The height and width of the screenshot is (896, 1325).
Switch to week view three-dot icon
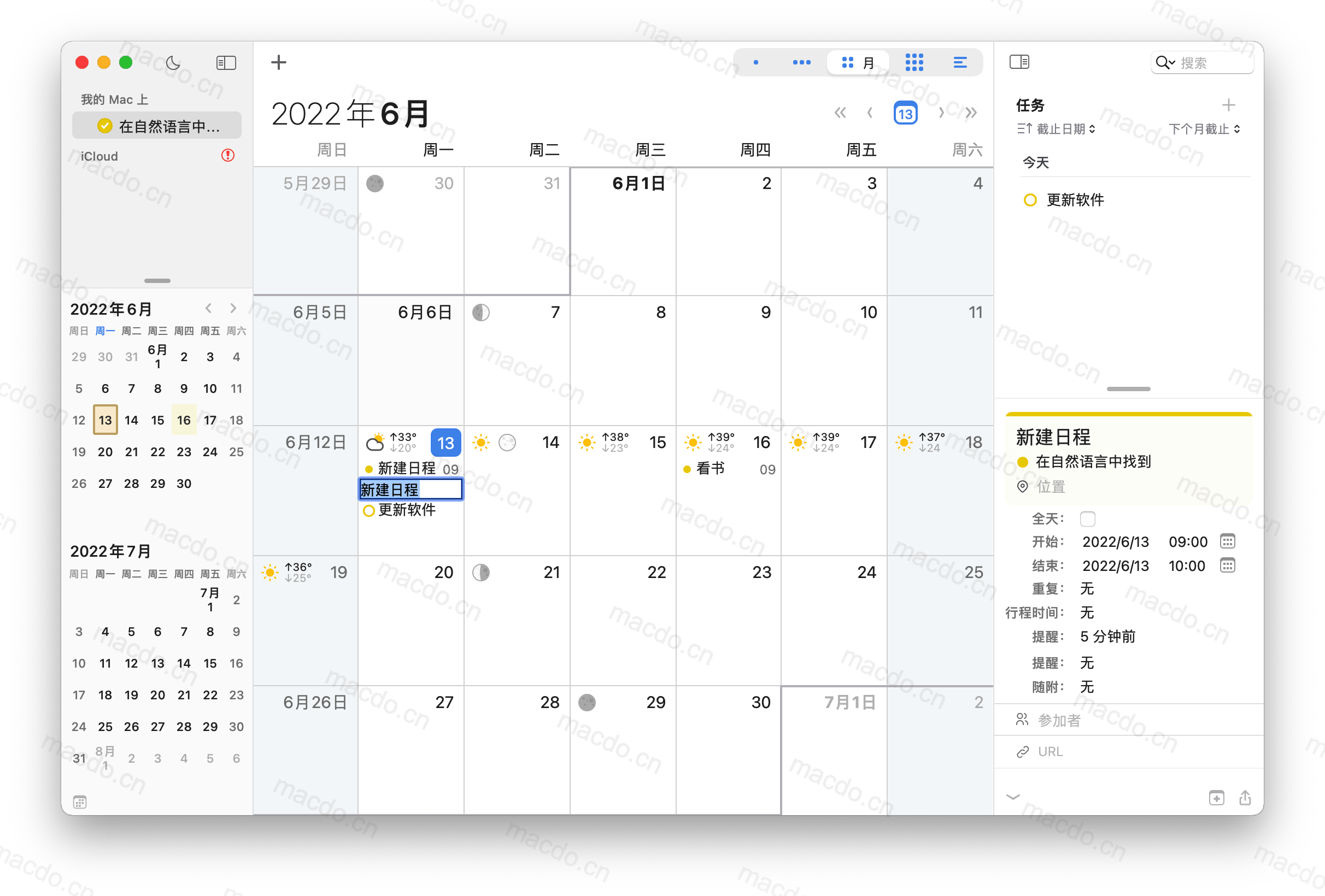pos(801,63)
